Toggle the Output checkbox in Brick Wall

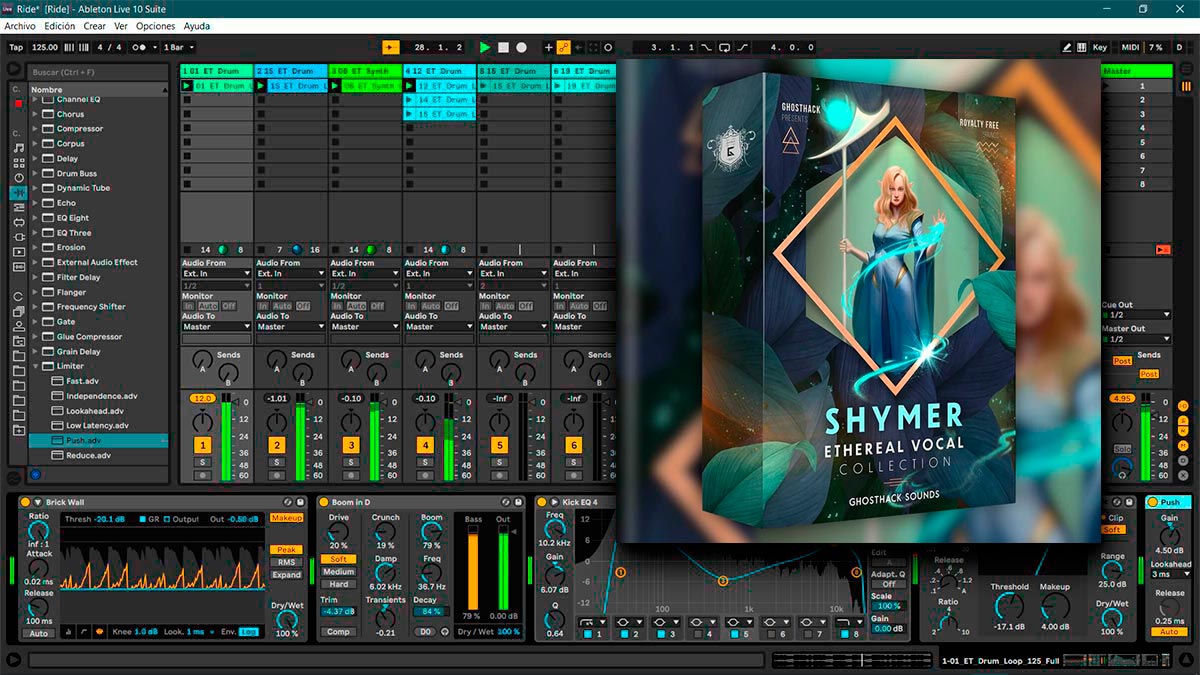[x=168, y=520]
